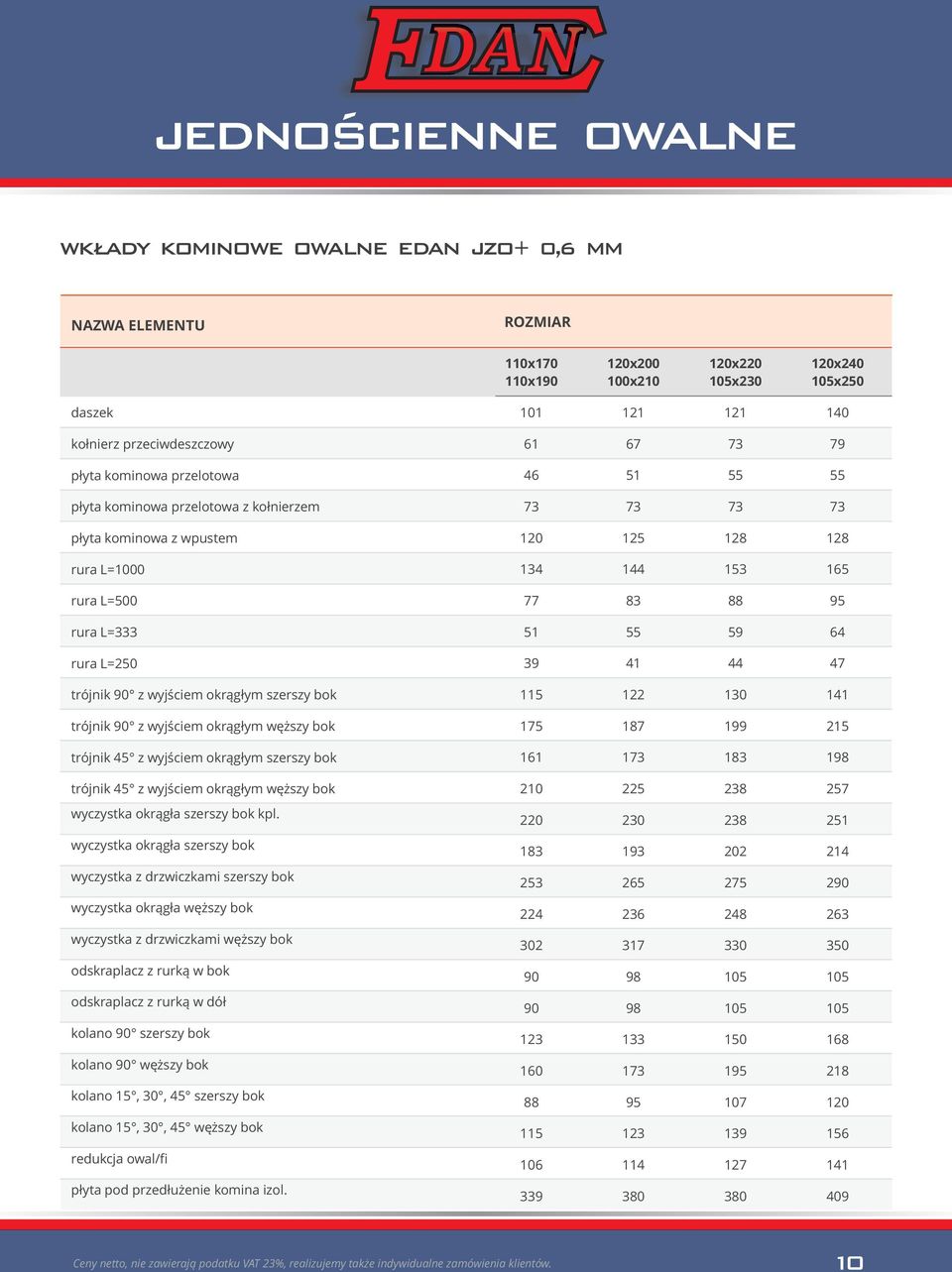Click the WKŁADY KOMINOWE OWALNE section heading
Screen dimensions: 952x1272
tap(341, 249)
